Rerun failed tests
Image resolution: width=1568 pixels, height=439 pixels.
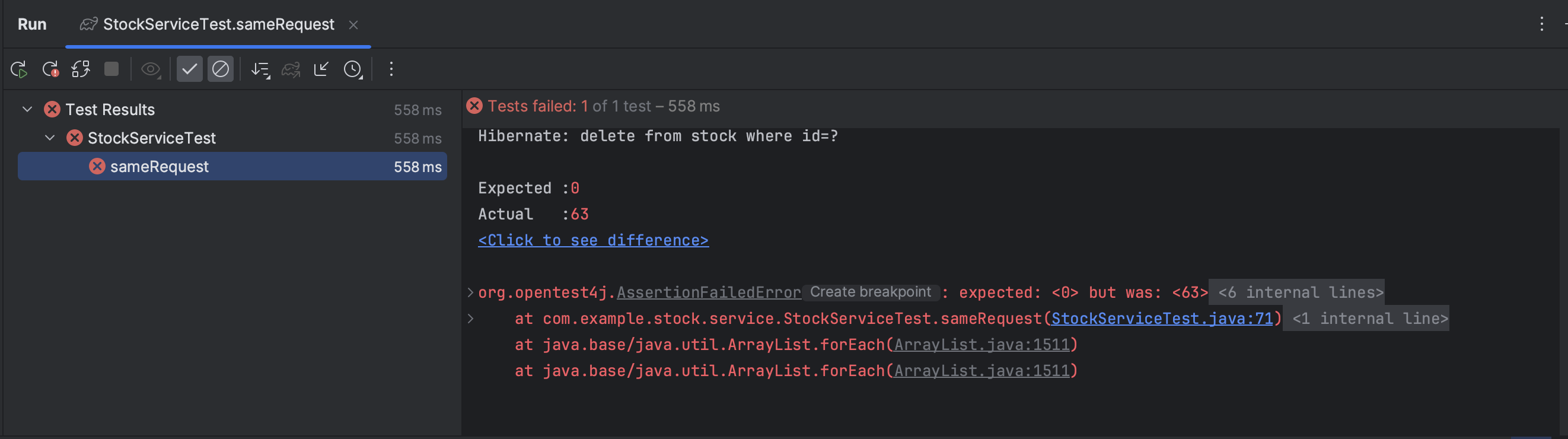[x=50, y=69]
